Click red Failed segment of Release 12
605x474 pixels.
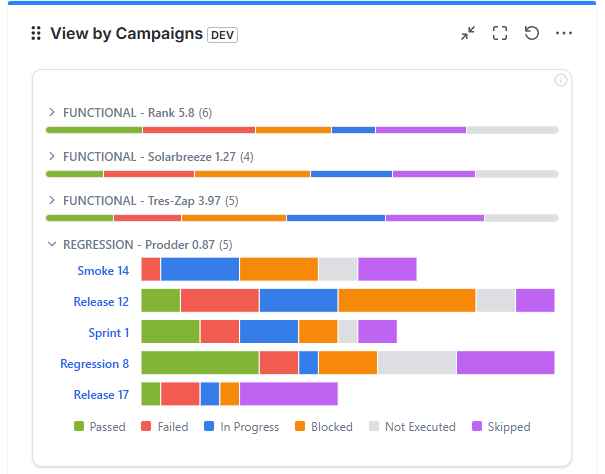(x=220, y=300)
